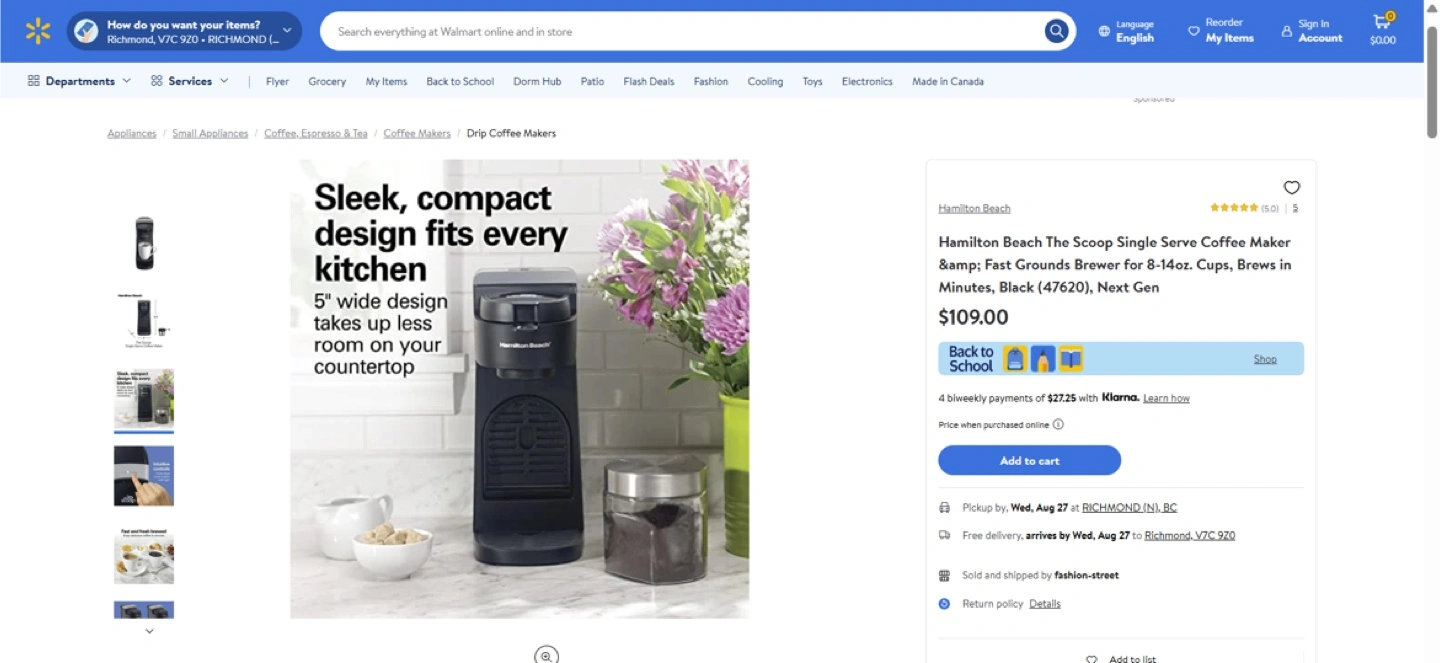Change language via the globe icon
The width and height of the screenshot is (1440, 663).
pos(1104,31)
